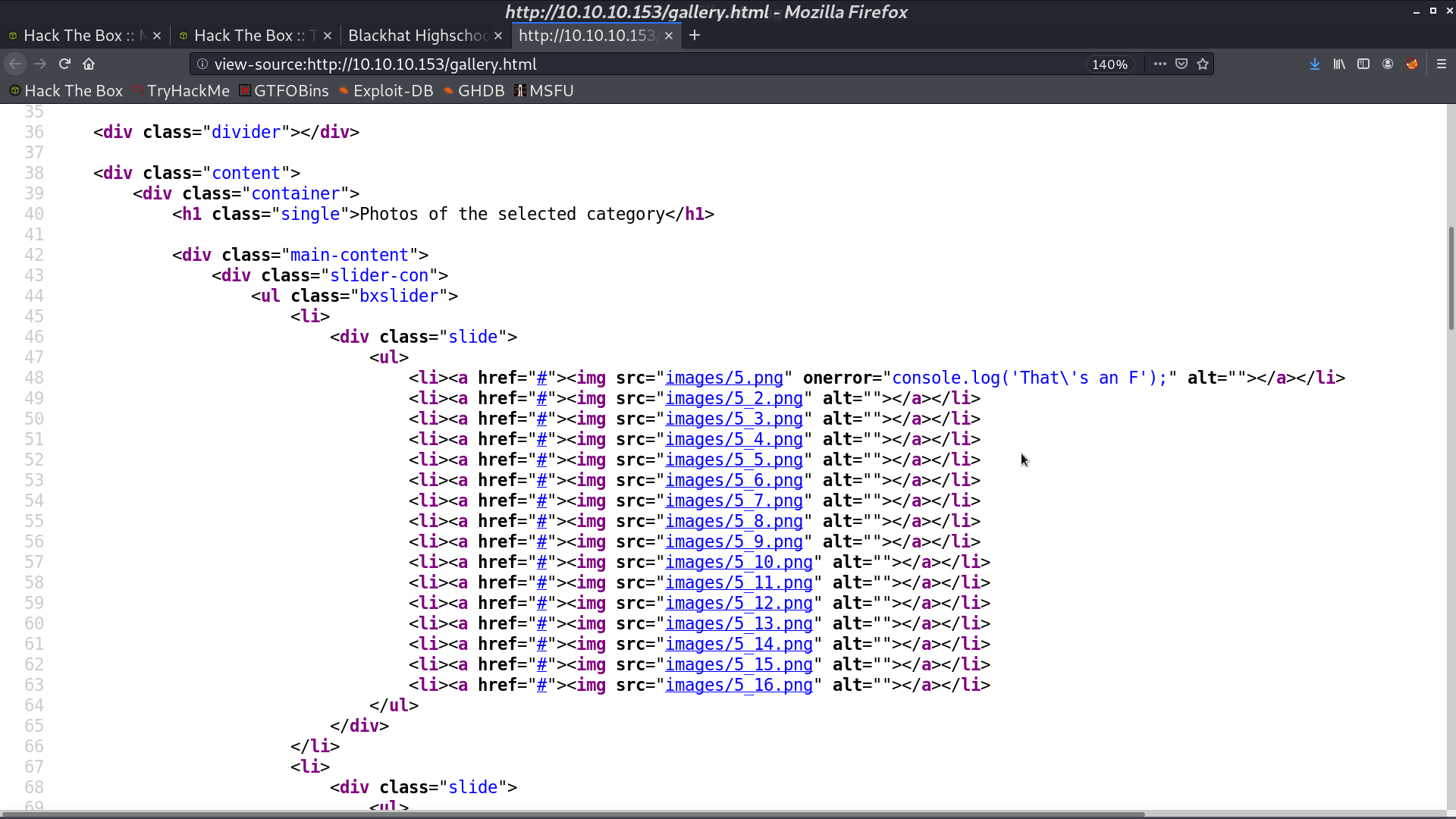Screen dimensions: 1456x819
Task: Open the images/5.png link
Action: 724,378
